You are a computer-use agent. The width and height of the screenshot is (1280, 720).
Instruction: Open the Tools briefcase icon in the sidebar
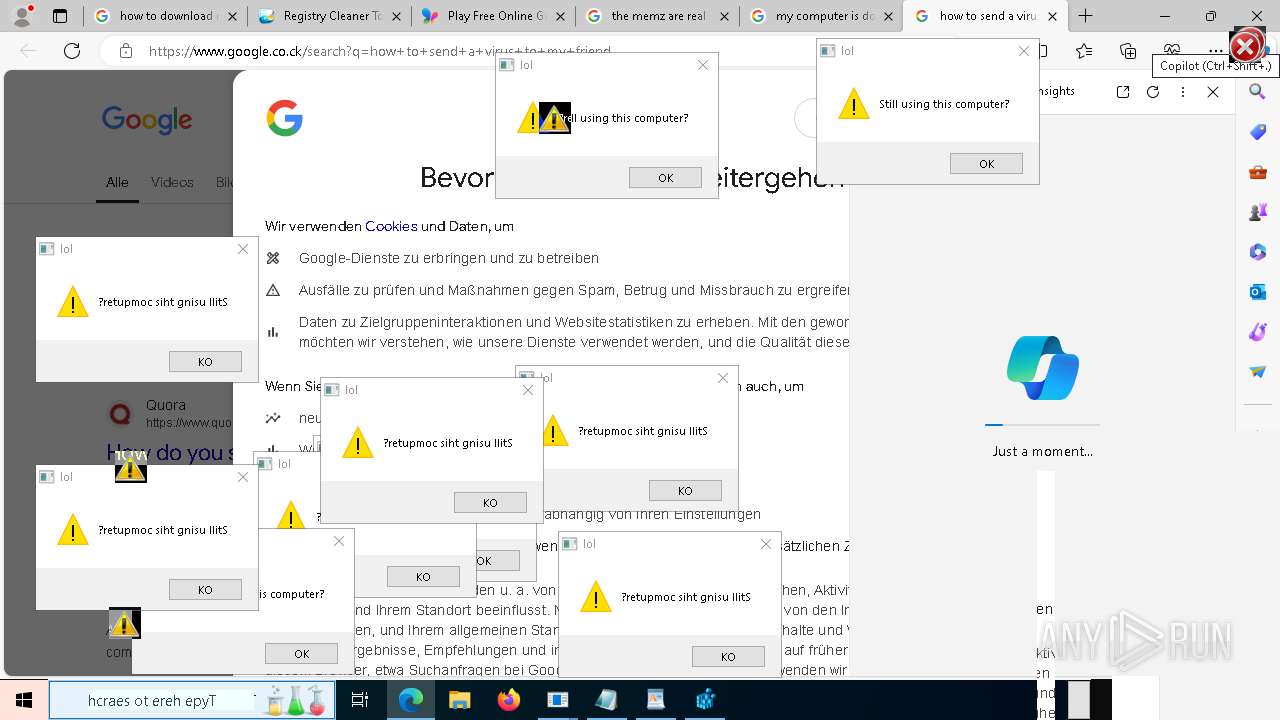pyautogui.click(x=1257, y=172)
